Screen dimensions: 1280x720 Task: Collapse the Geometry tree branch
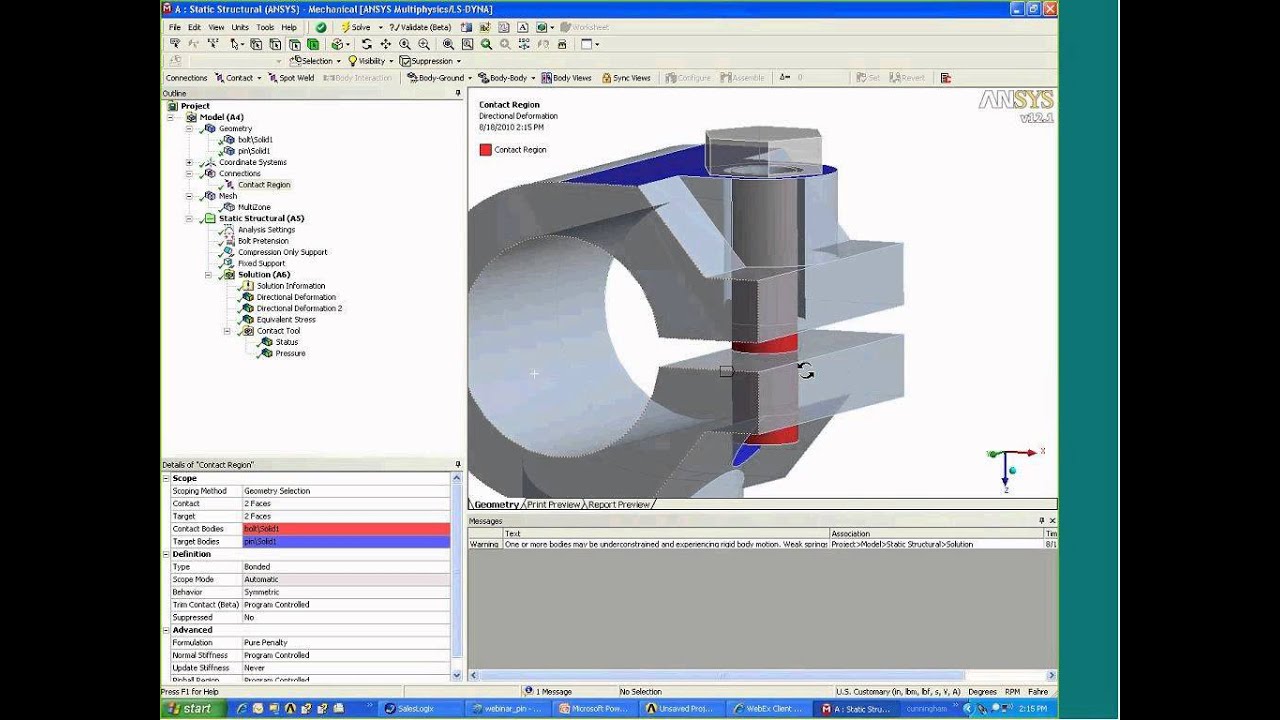[189, 129]
